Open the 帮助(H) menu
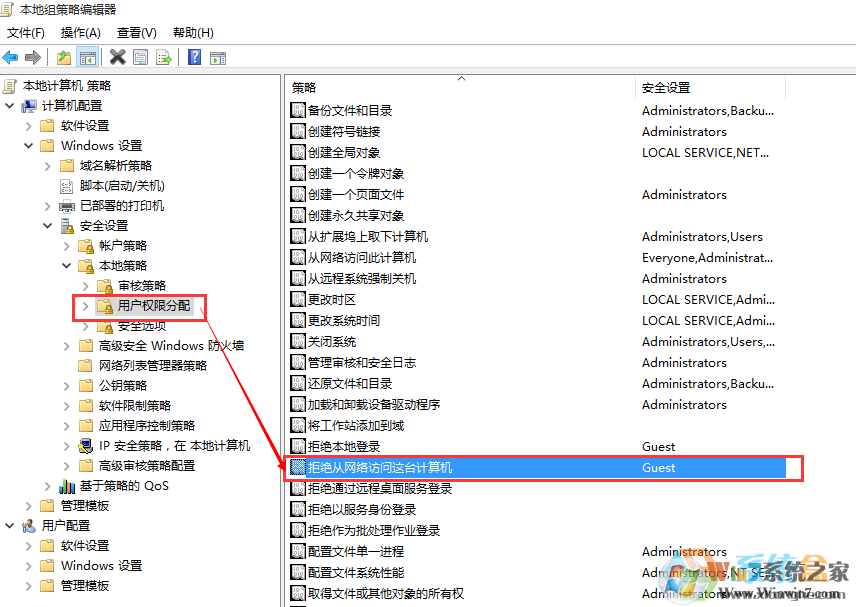The width and height of the screenshot is (856, 607). [193, 33]
